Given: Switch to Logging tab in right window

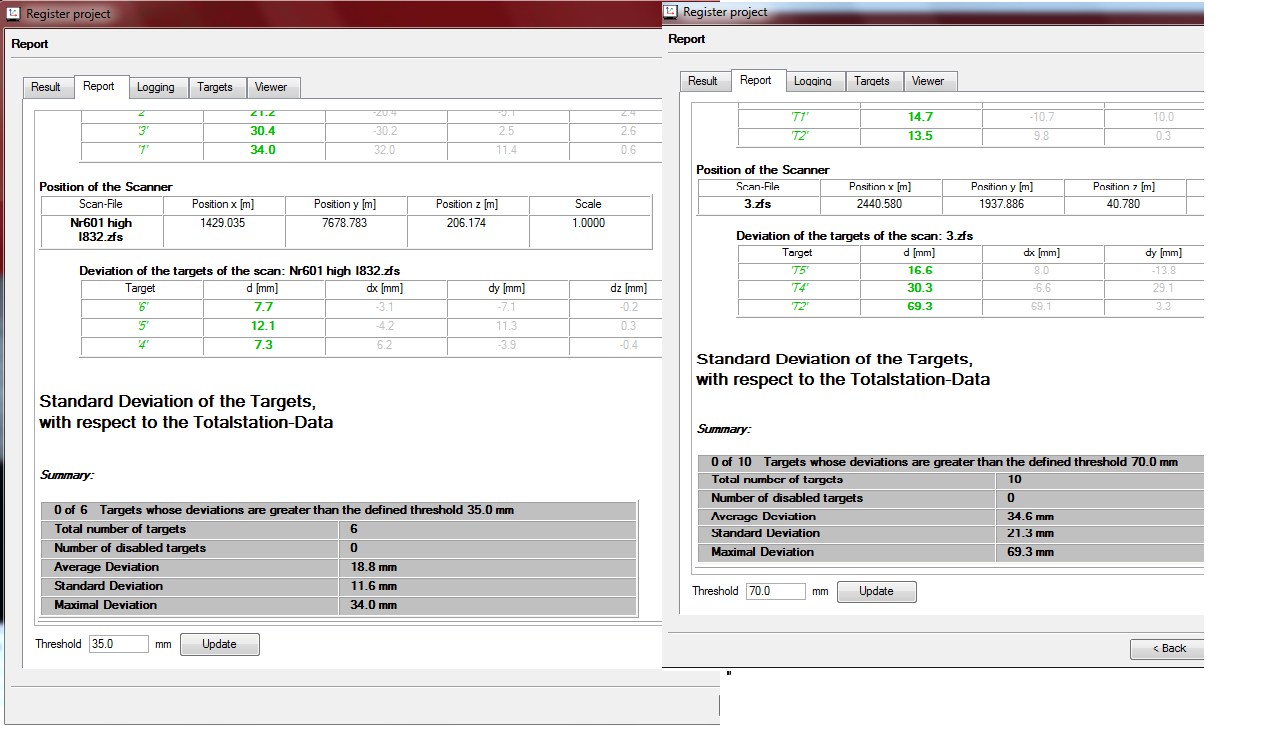Looking at the screenshot, I should tap(813, 81).
